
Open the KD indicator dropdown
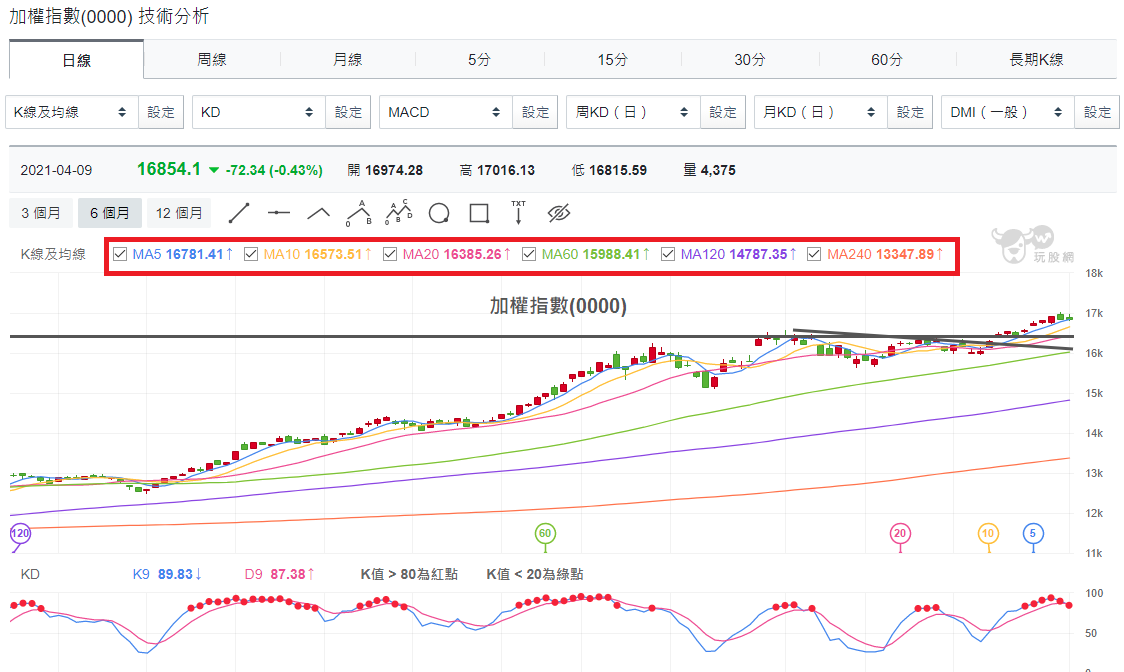click(259, 112)
